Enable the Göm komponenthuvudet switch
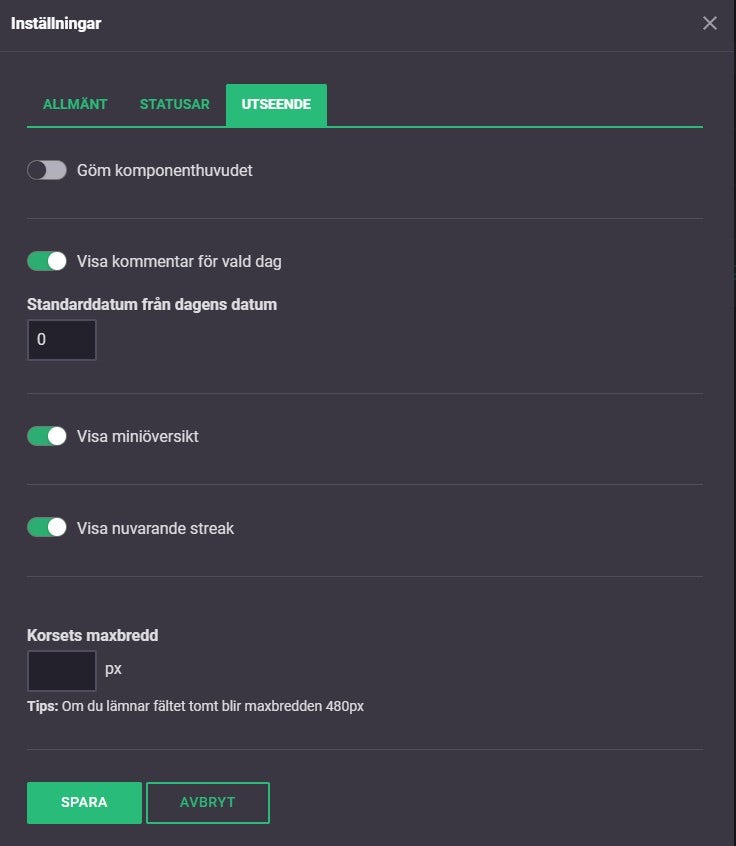 click(x=47, y=170)
